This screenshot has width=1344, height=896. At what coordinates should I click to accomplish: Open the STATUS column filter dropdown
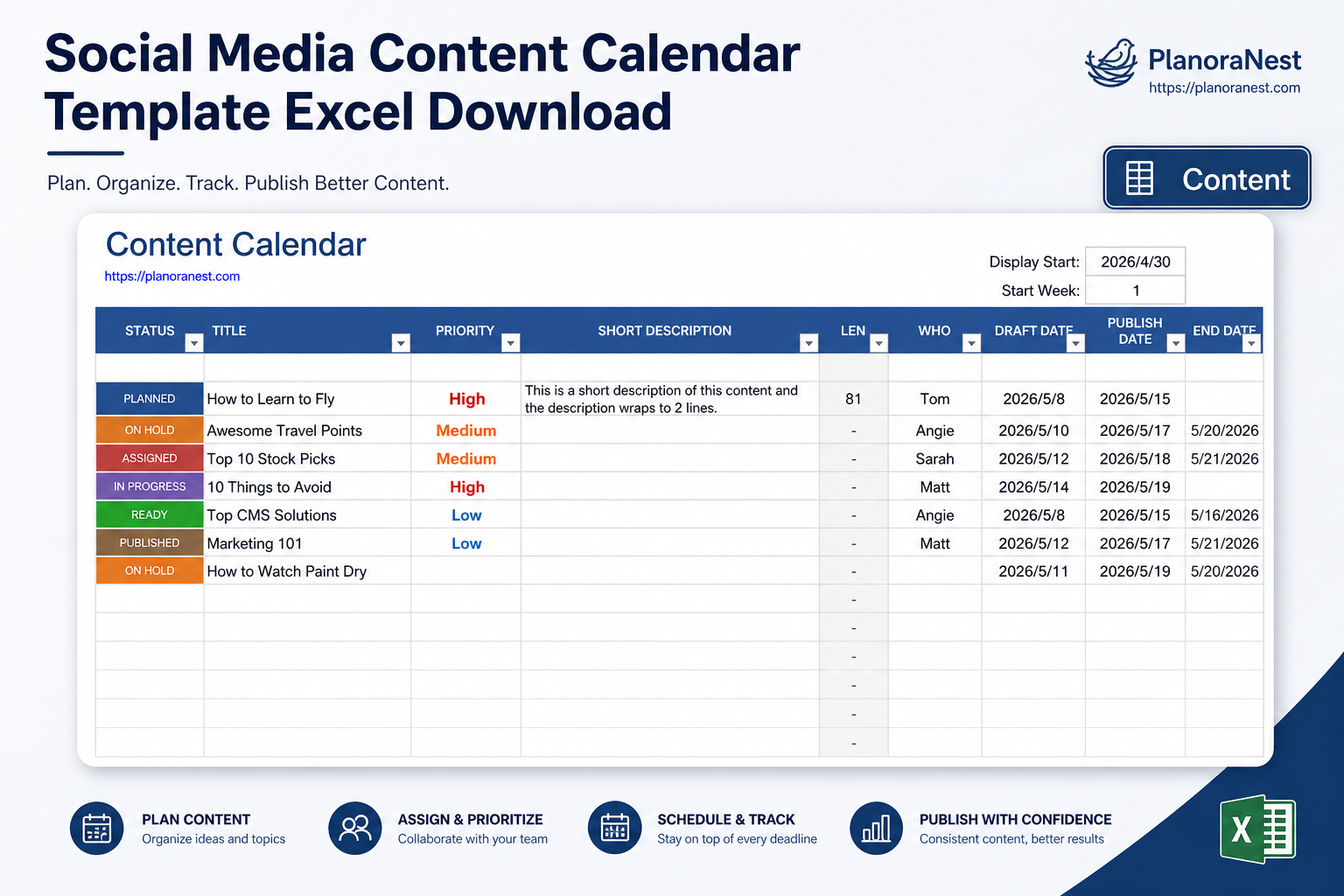coord(194,344)
